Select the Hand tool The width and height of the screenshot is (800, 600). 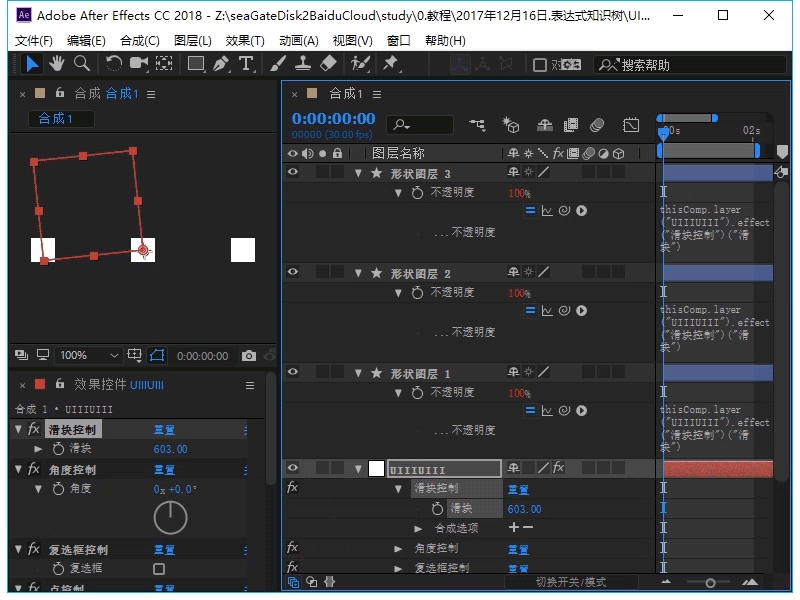coord(56,63)
